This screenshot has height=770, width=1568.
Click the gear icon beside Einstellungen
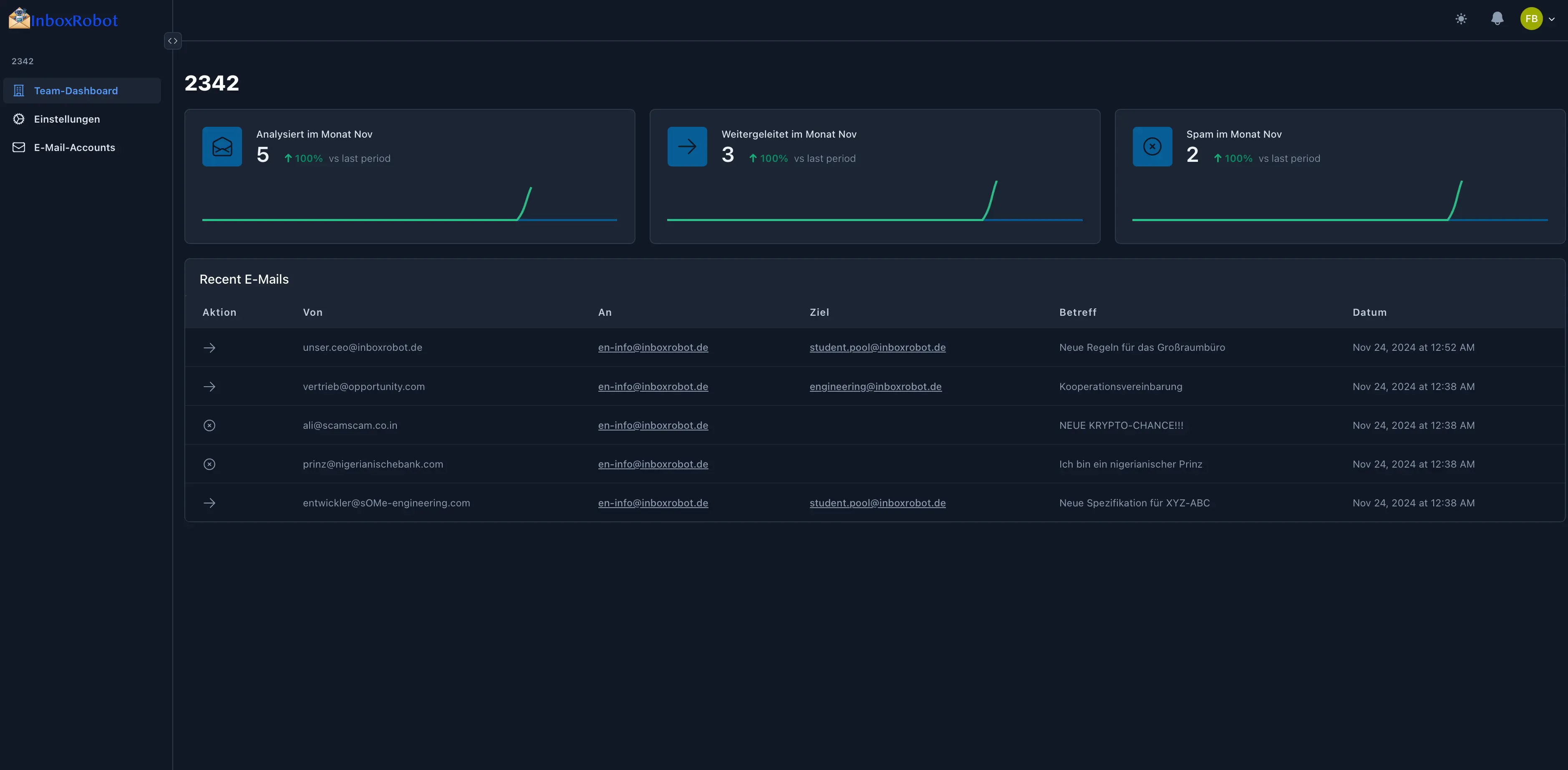[x=19, y=119]
